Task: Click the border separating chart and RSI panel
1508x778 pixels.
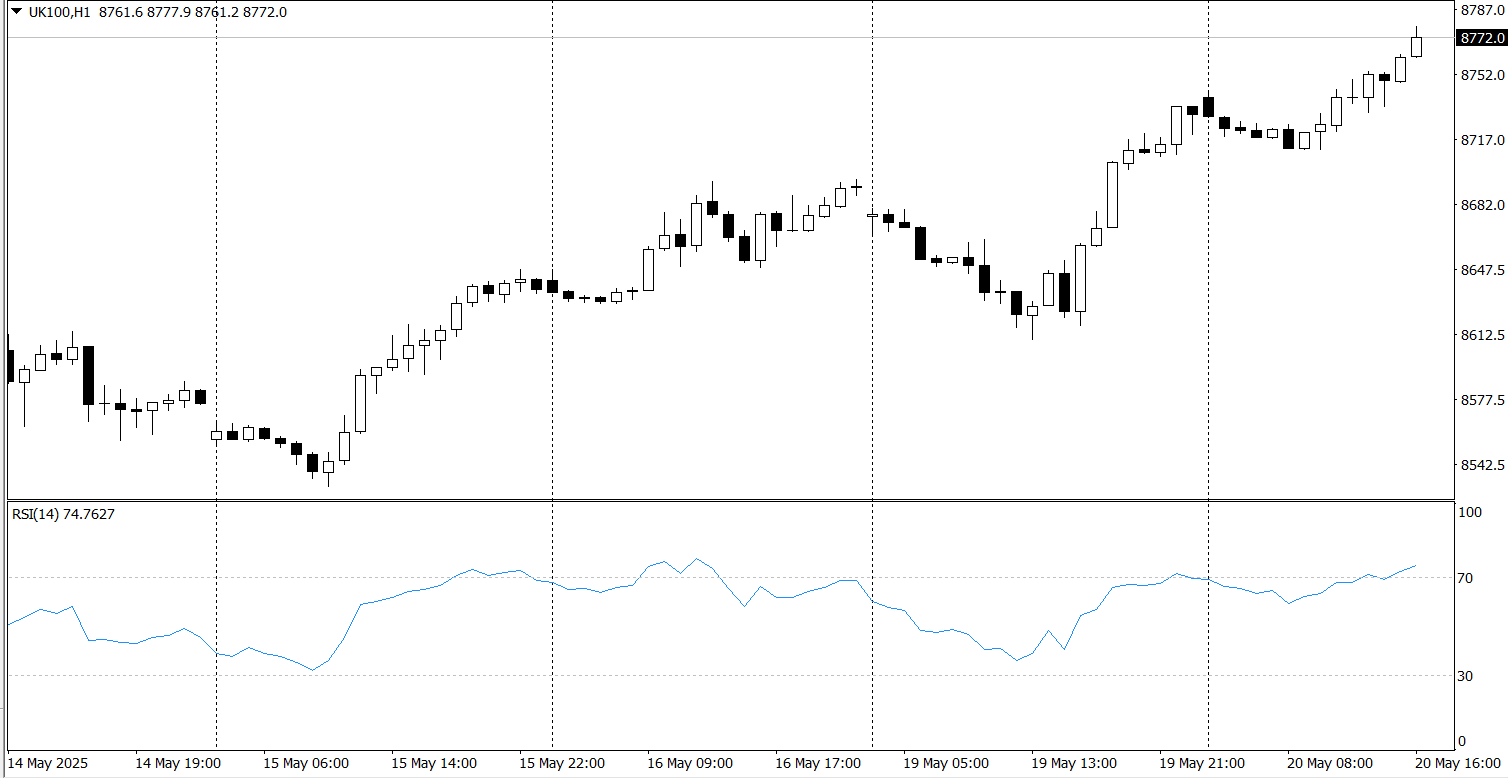Action: click(728, 500)
